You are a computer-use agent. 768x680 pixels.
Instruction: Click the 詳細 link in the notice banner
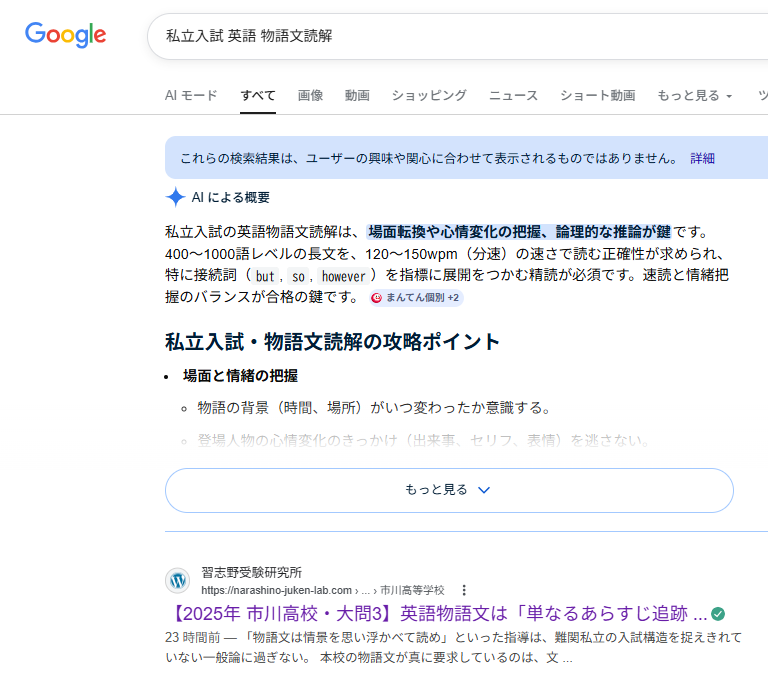pos(702,158)
